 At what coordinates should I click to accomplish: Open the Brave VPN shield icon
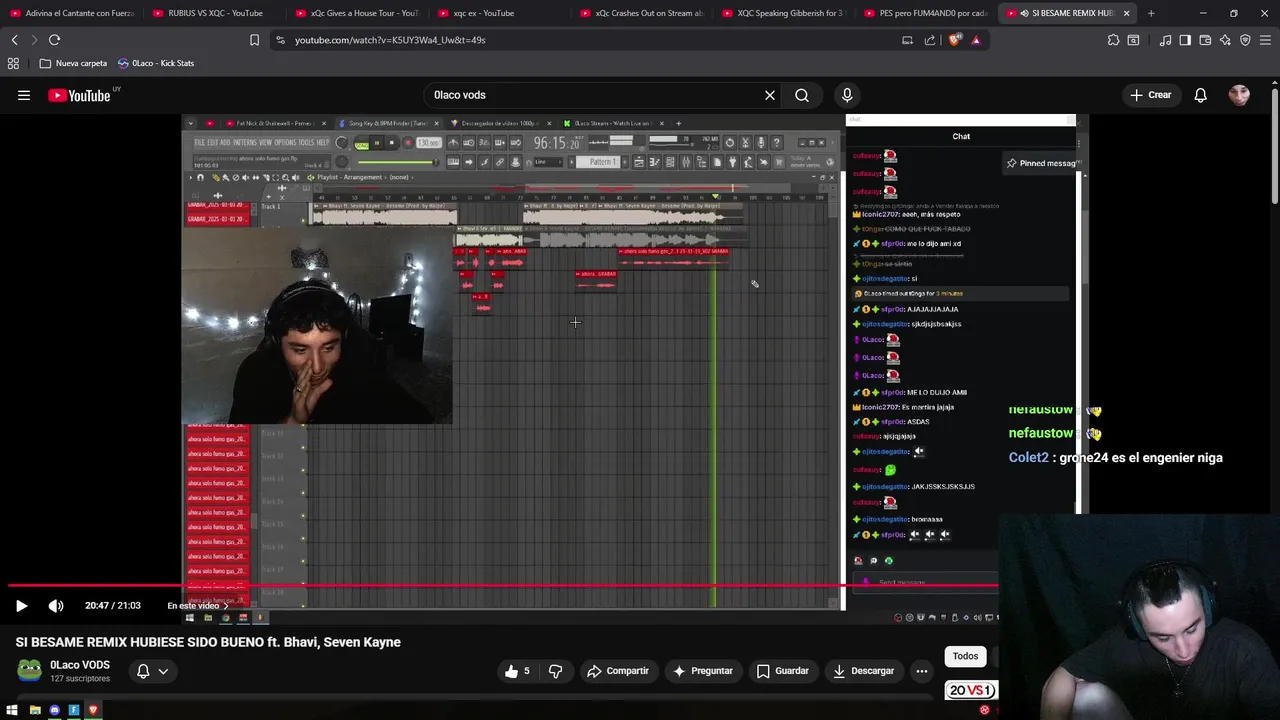[1245, 40]
